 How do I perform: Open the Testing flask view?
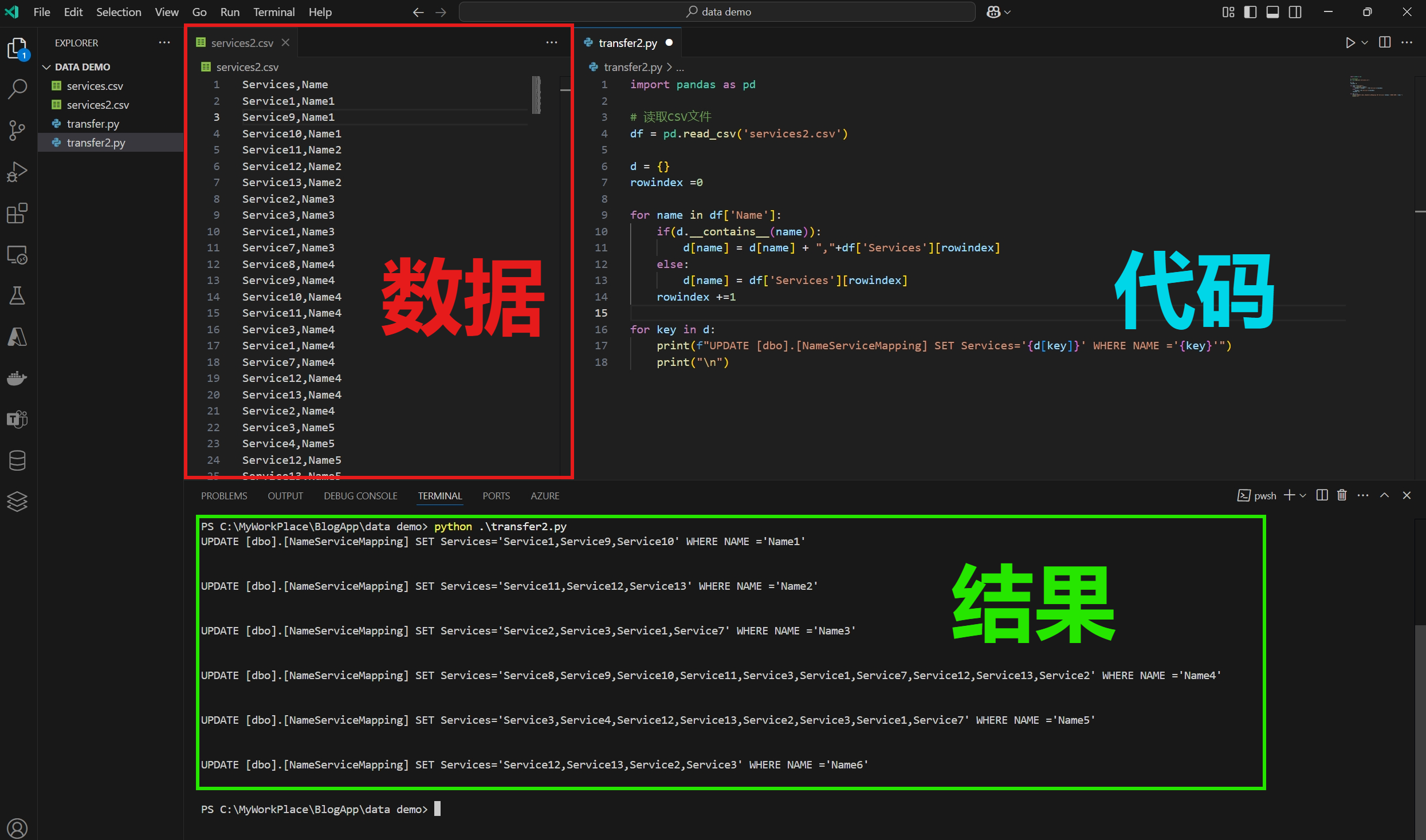17,295
